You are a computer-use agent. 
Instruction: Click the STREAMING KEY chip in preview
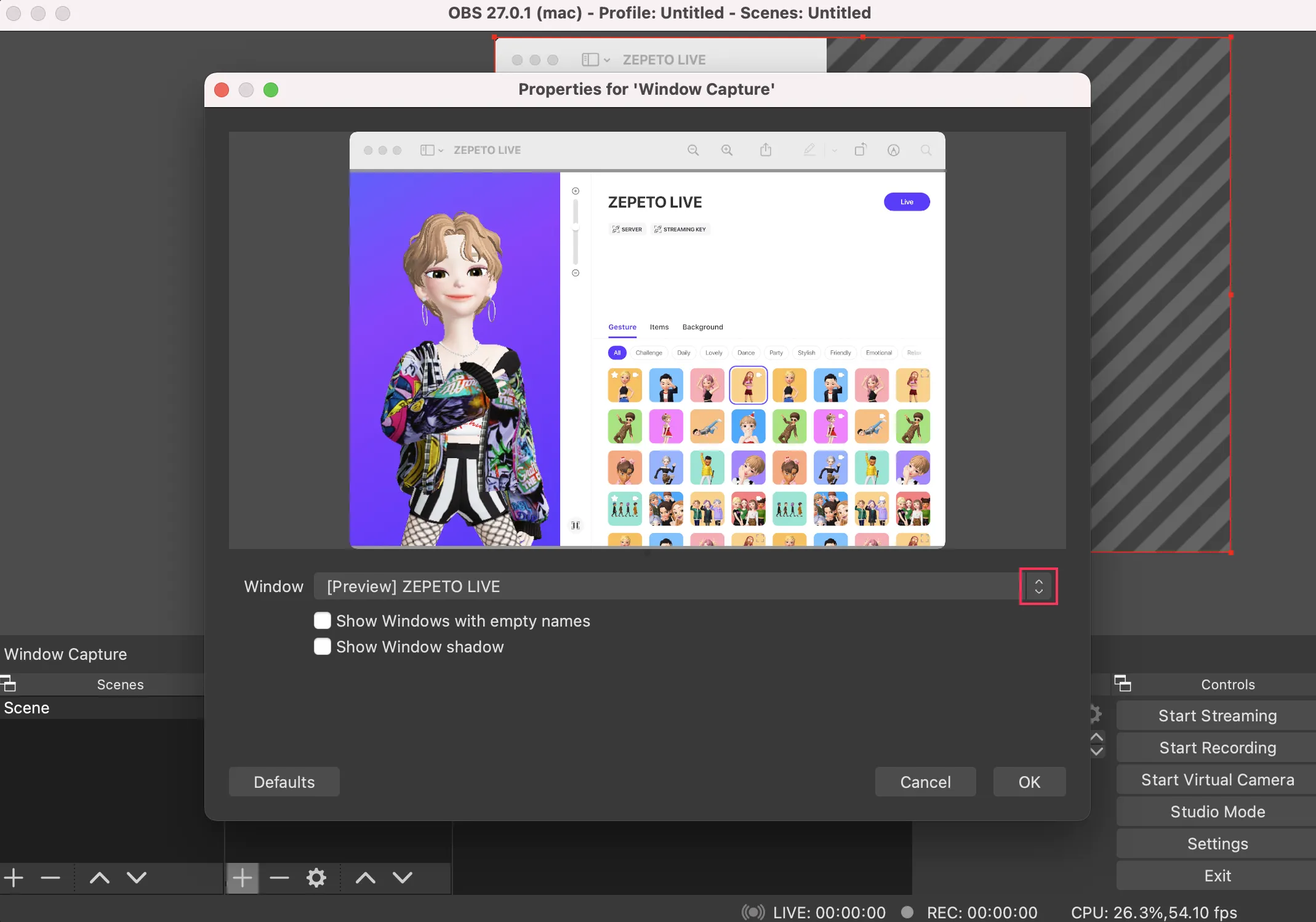[680, 229]
